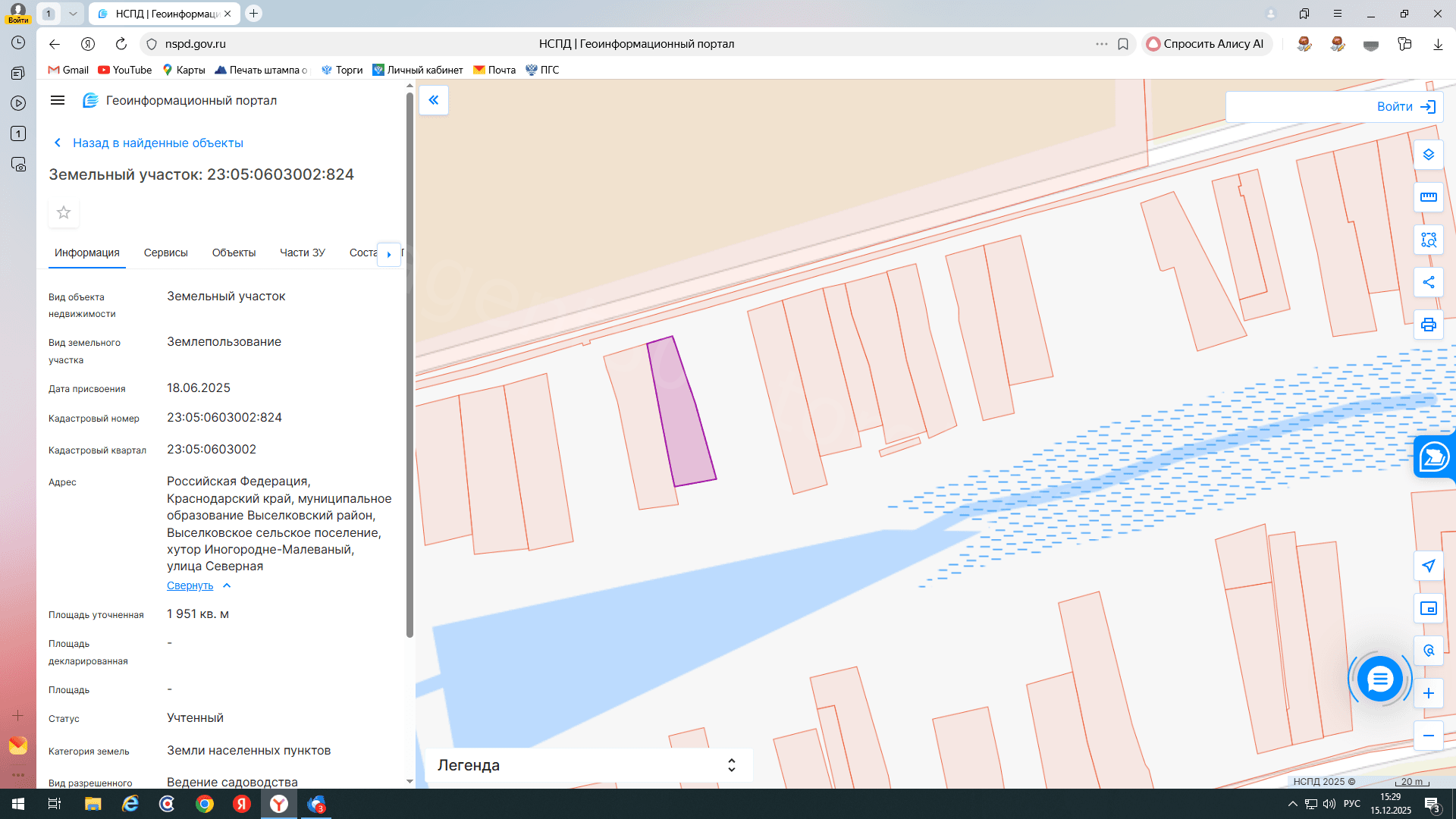The height and width of the screenshot is (819, 1456).
Task: Collapse the left info panel
Action: coord(434,100)
